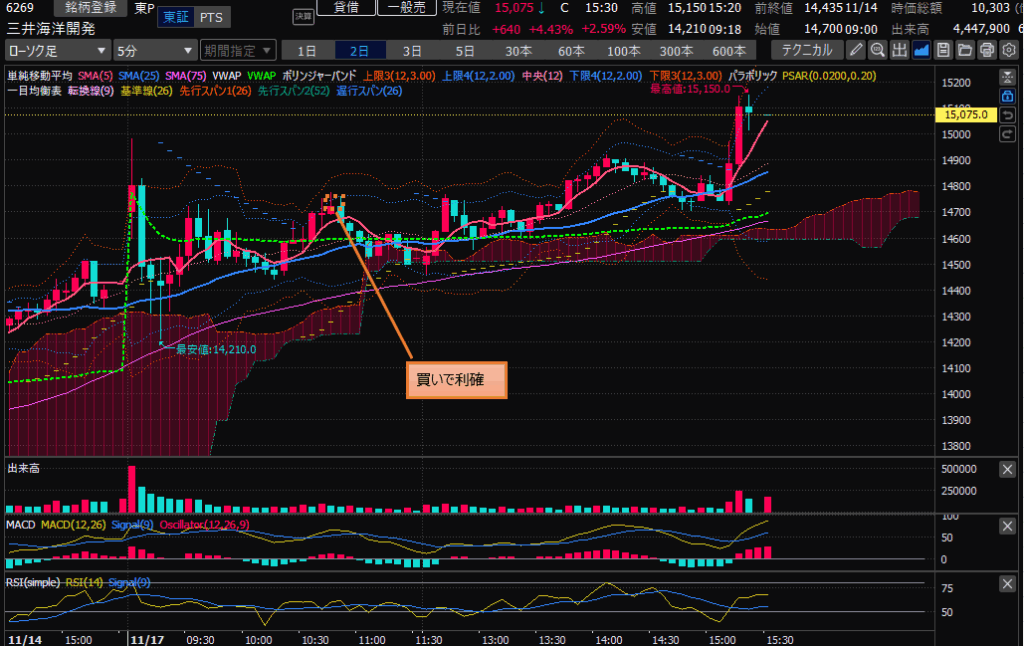The image size is (1024, 646).
Task: Print the chart using printer icon
Action: pos(987,49)
